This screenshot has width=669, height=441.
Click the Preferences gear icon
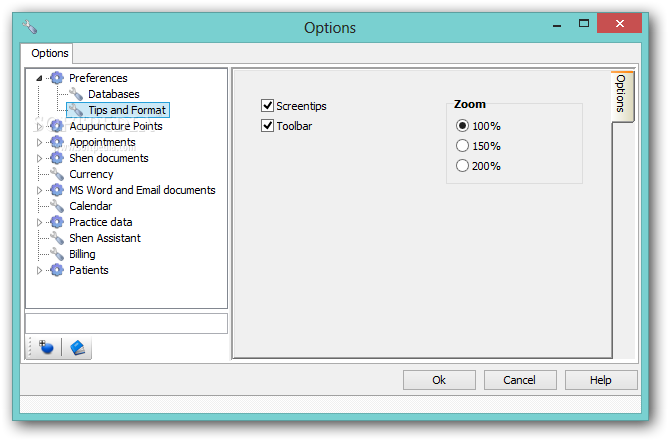click(x=57, y=78)
